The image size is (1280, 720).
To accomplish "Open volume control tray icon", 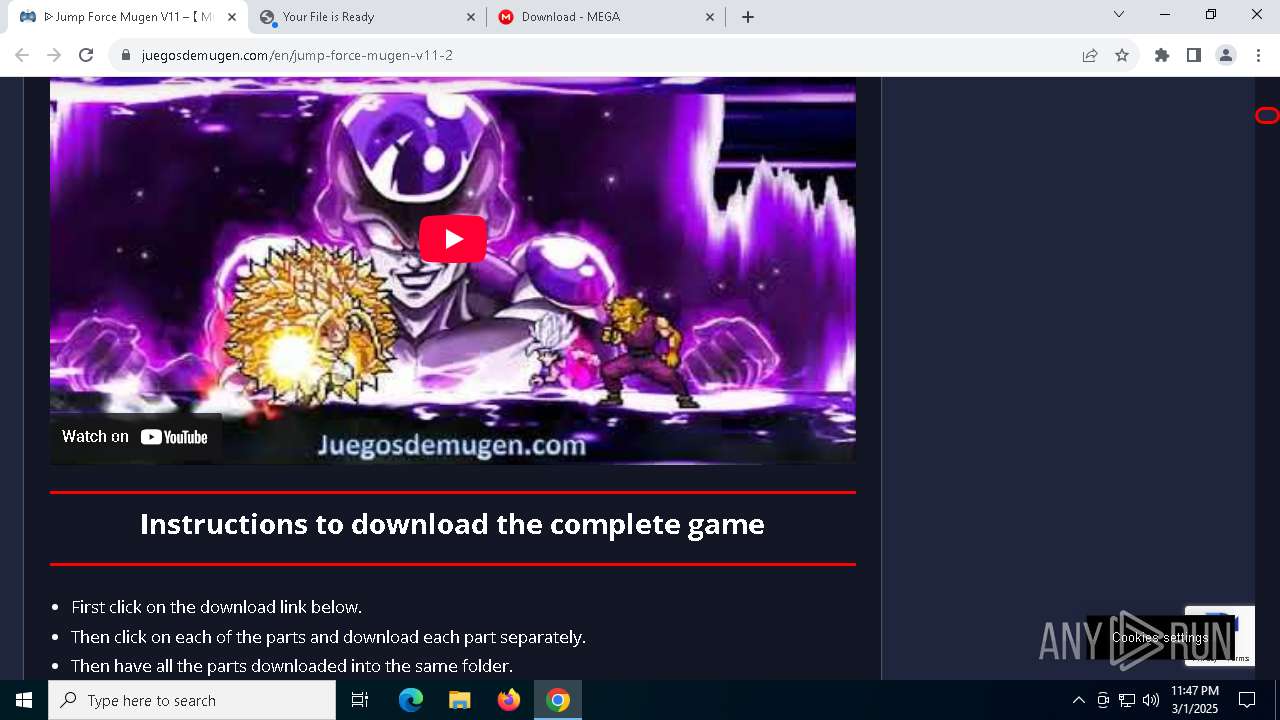I will (1151, 700).
